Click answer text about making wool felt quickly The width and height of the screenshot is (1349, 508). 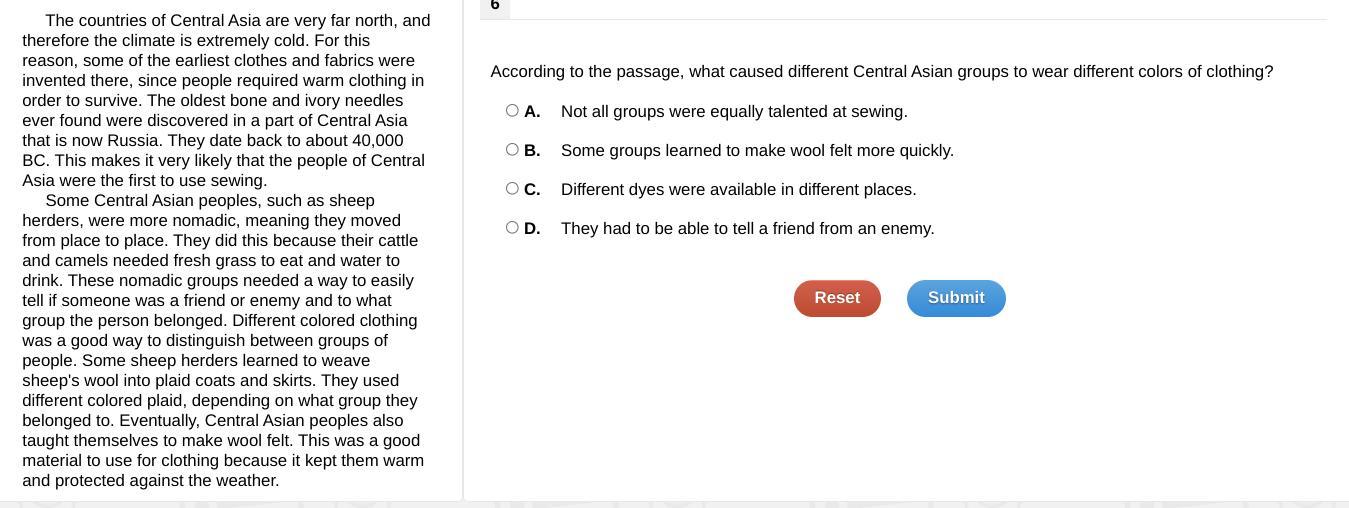[757, 151]
